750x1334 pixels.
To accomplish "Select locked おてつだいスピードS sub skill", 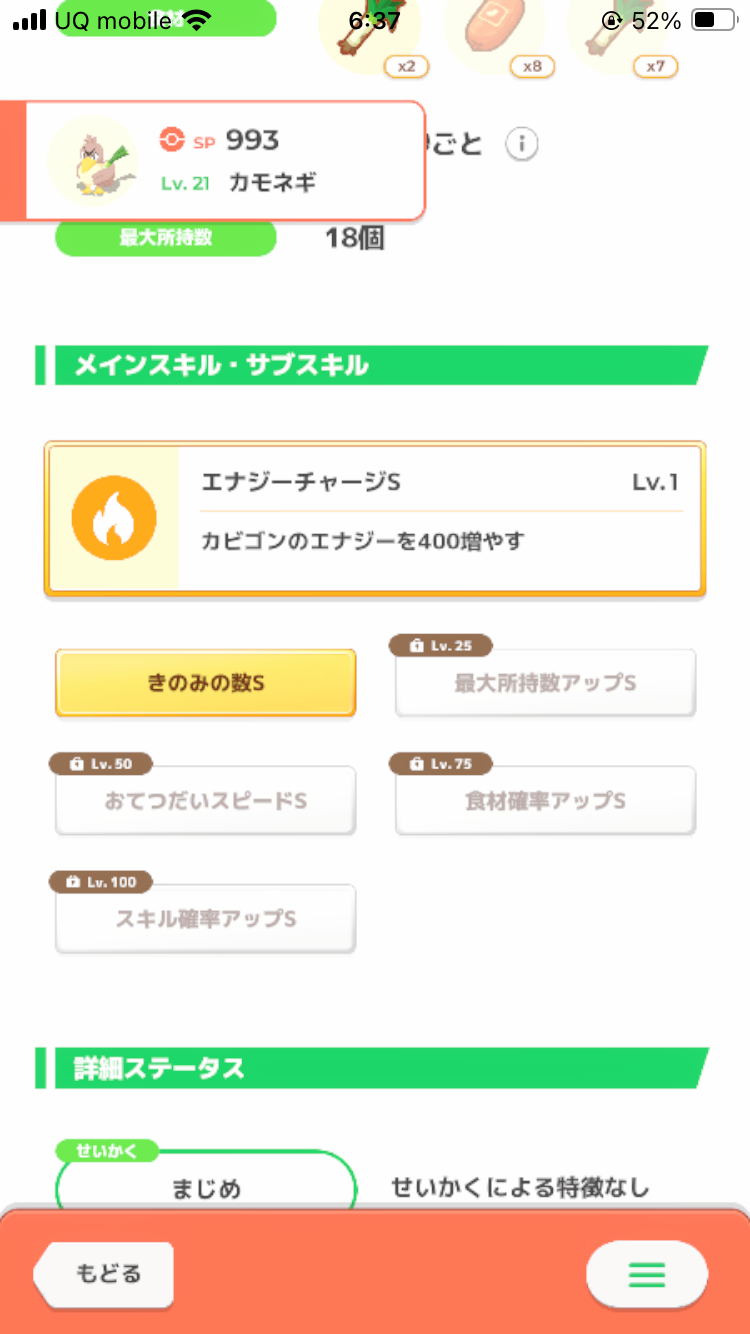I will click(206, 801).
